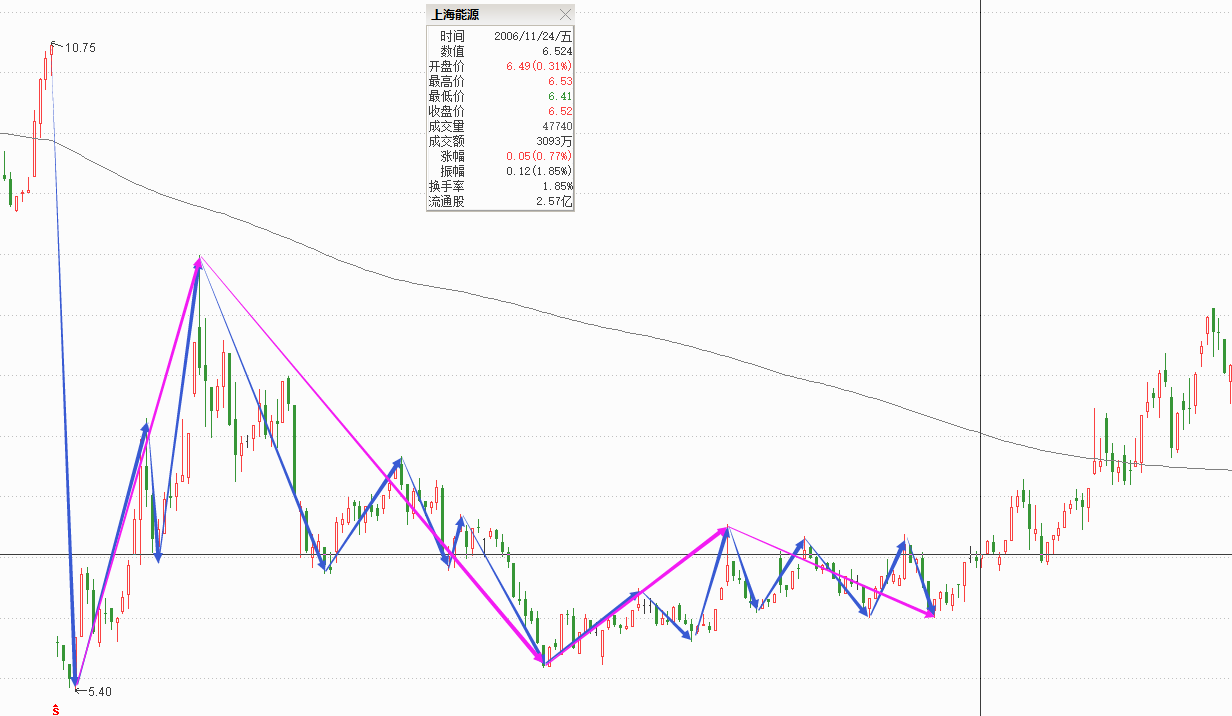
Task: Click the crosshair intersection point on chart
Action: [x=980, y=554]
